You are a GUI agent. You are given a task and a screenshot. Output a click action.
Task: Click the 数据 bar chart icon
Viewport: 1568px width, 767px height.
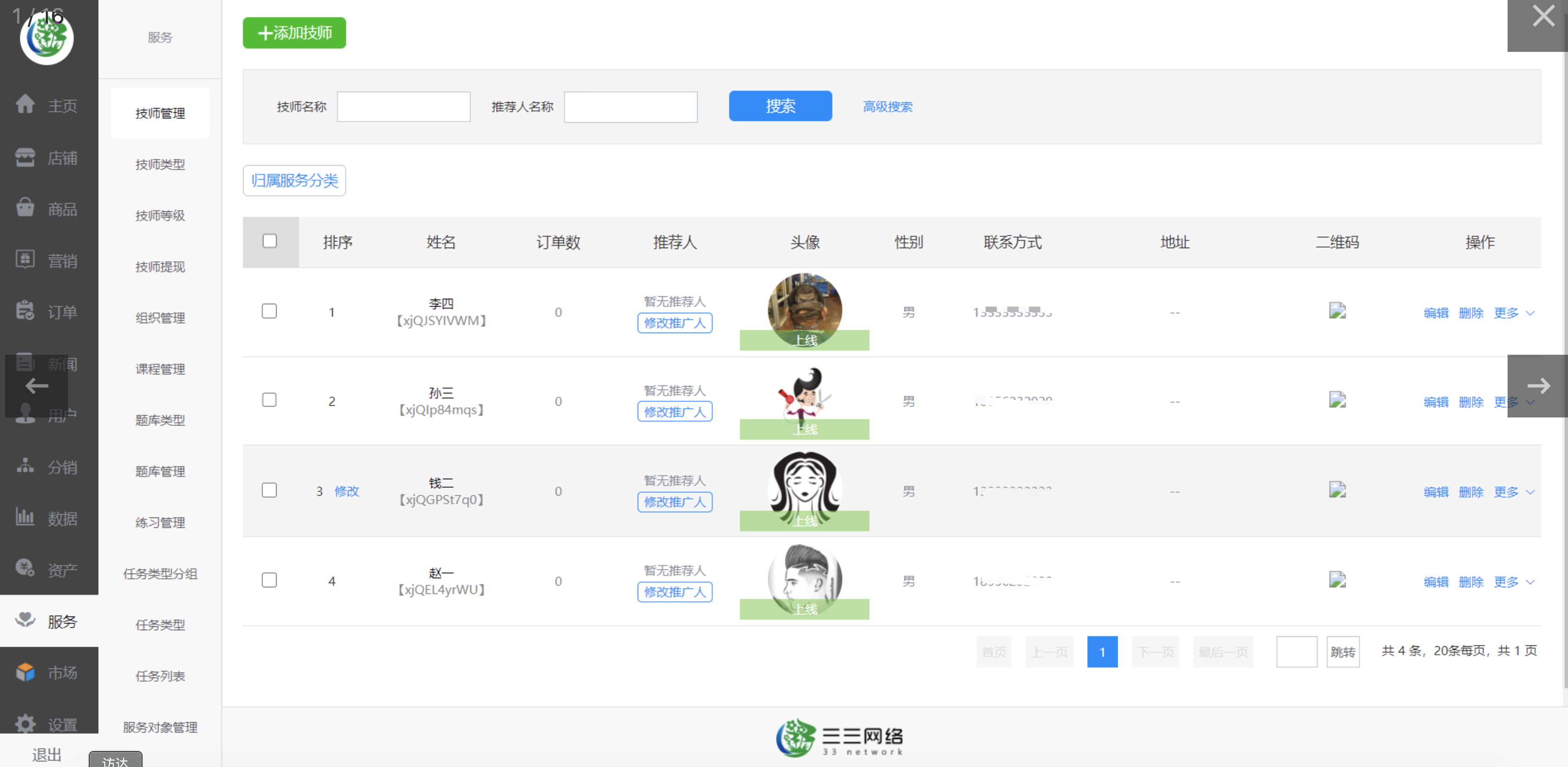pyautogui.click(x=25, y=517)
